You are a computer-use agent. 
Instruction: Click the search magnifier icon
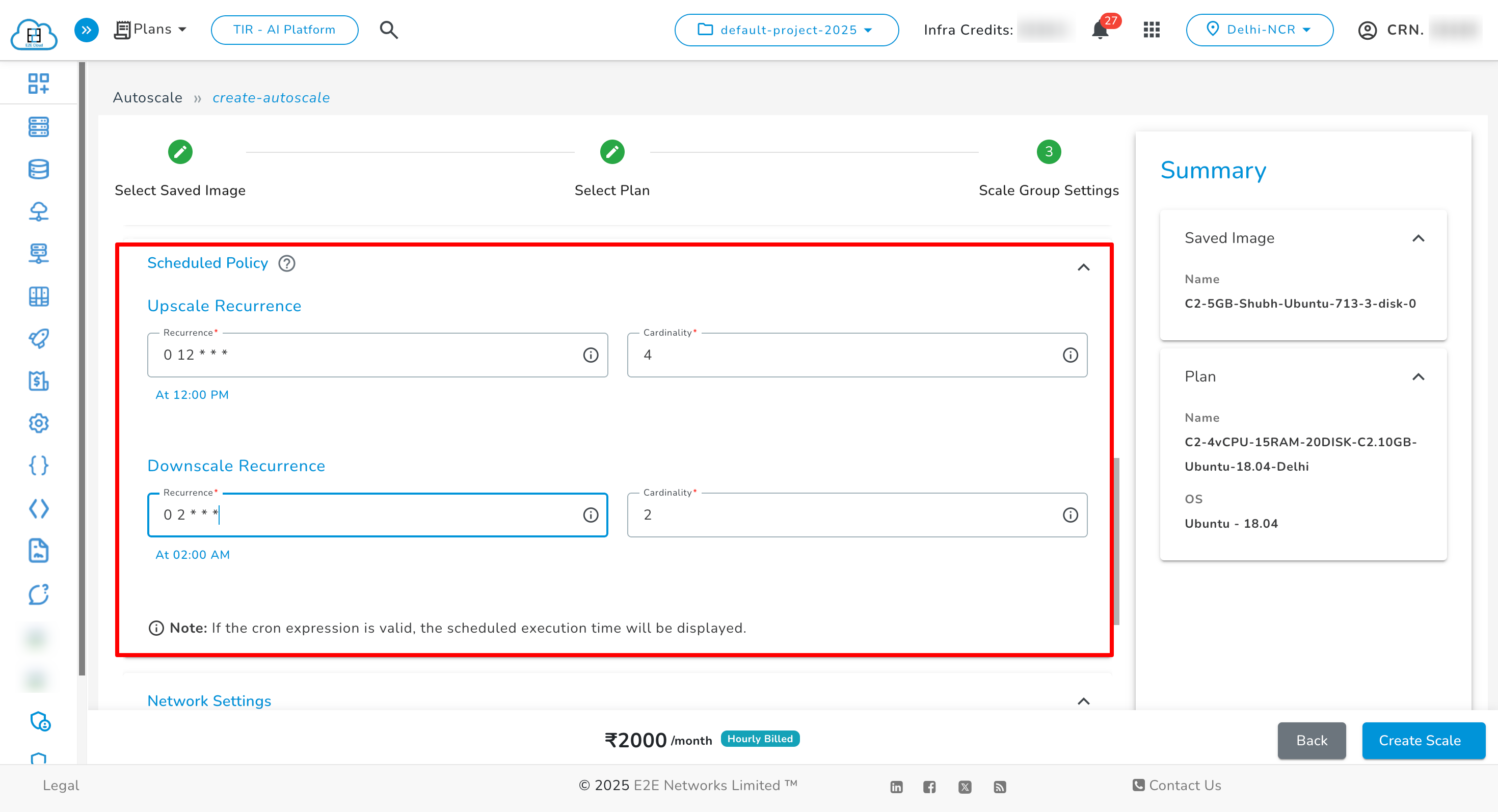click(x=388, y=30)
